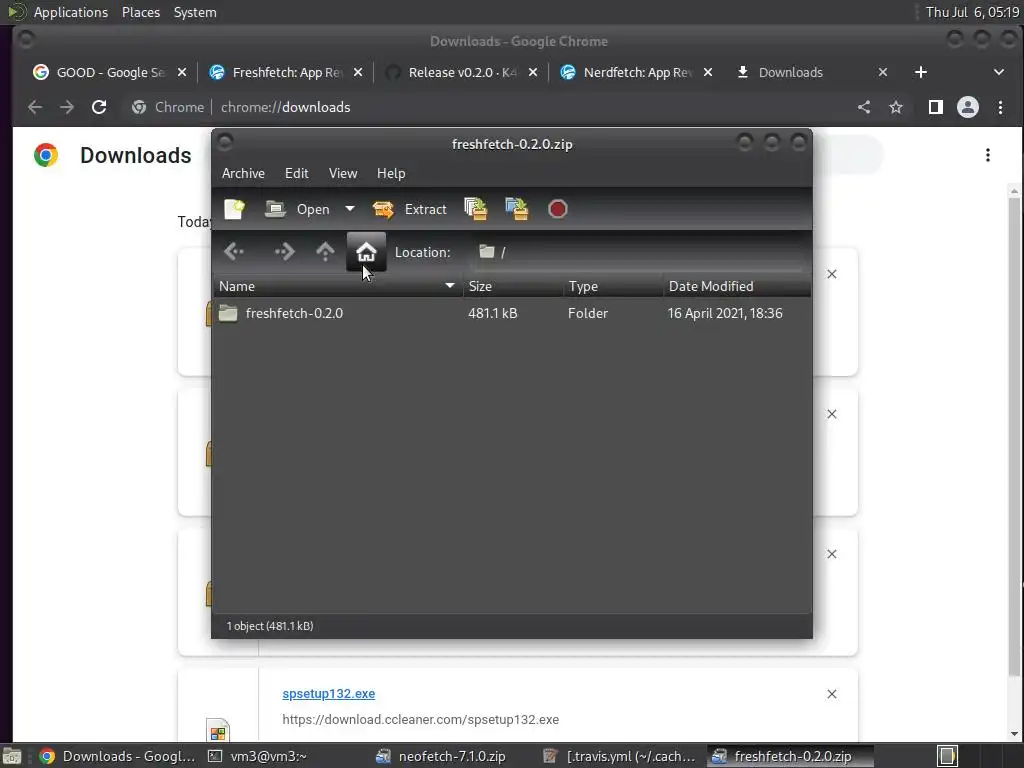Viewport: 1024px width, 768px height.
Task: Switch to Downloads - Google Chrome taskbar item
Action: coord(118,756)
